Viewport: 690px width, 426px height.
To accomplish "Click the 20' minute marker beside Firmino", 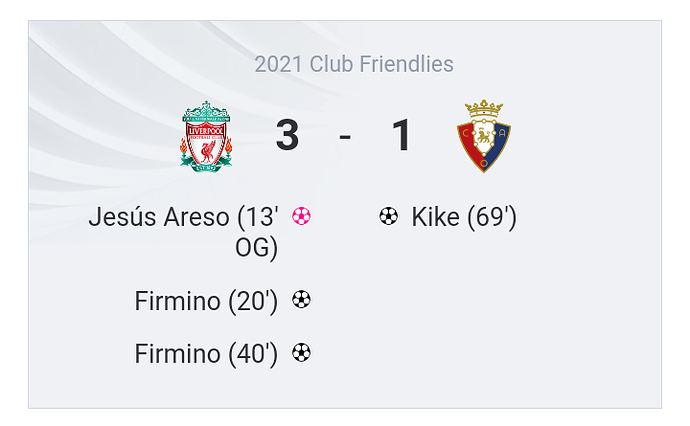I will [x=252, y=300].
